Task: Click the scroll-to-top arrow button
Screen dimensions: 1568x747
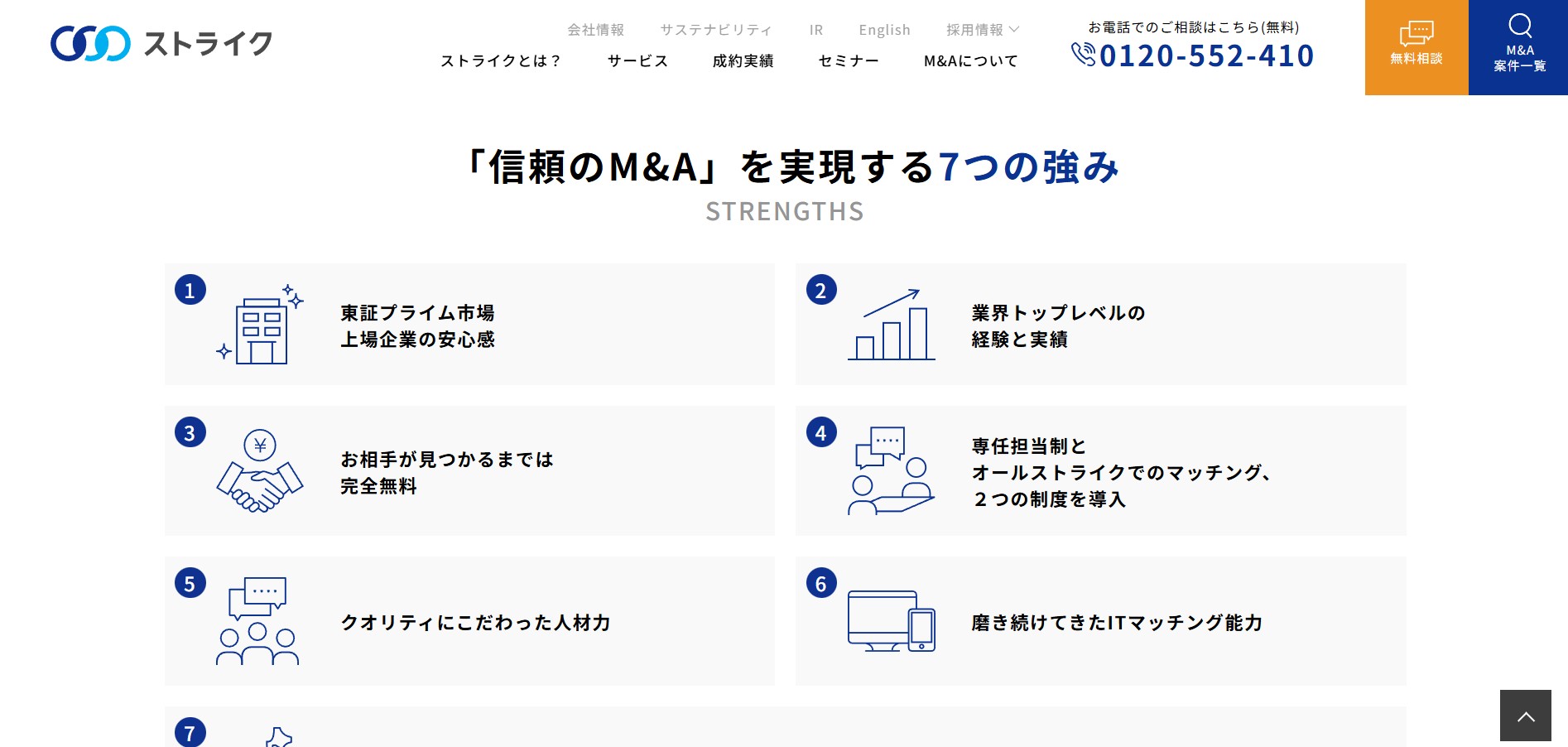Action: click(x=1526, y=716)
